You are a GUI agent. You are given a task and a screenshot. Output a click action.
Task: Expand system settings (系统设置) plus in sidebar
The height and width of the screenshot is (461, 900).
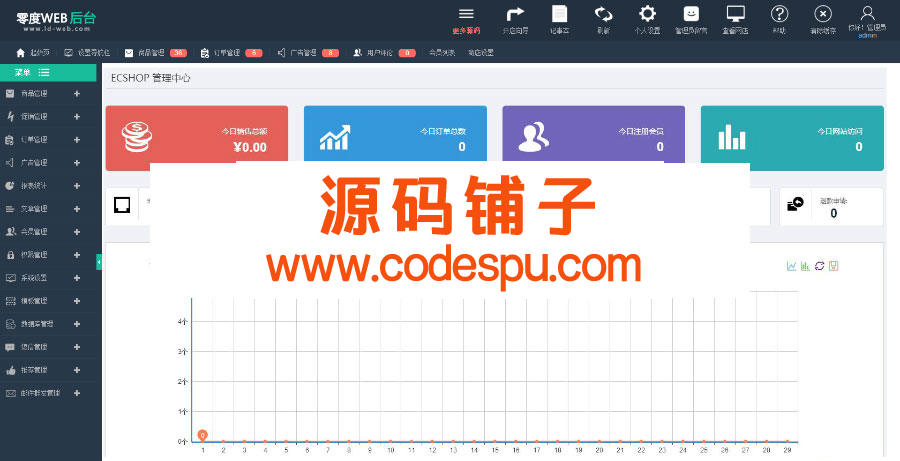coord(77,278)
